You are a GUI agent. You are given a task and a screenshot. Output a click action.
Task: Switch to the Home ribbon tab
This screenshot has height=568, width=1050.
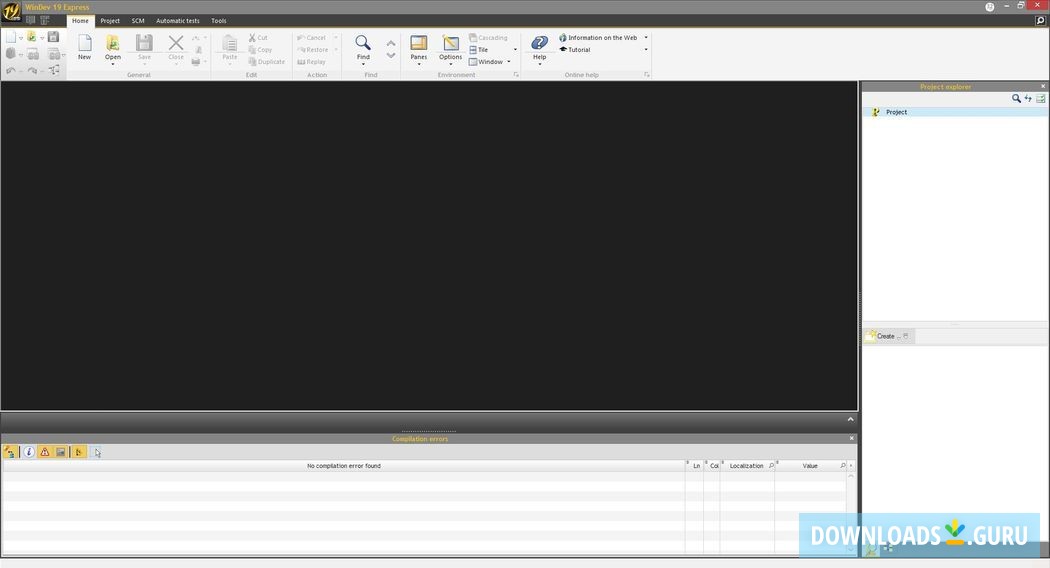point(80,21)
